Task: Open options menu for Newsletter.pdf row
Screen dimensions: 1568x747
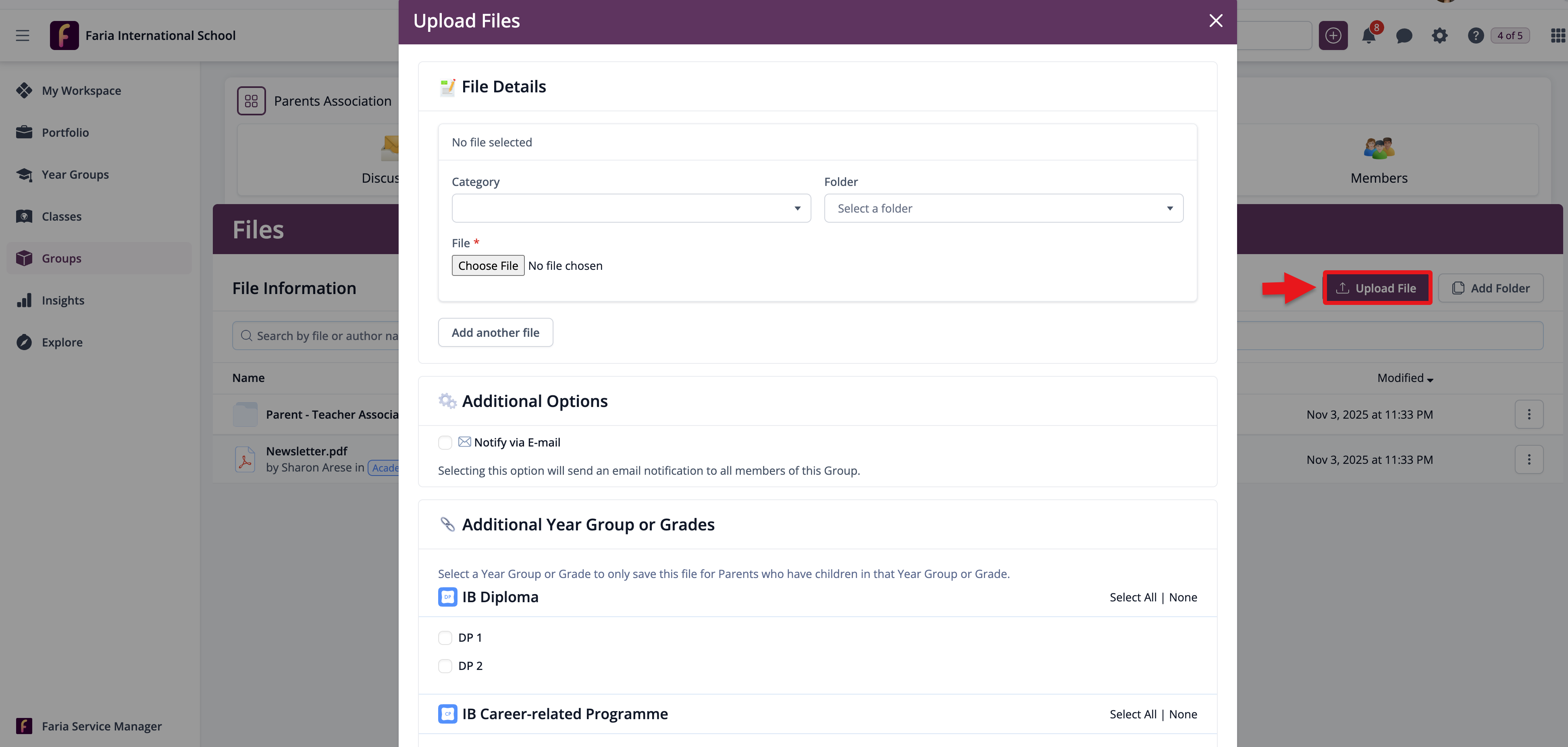Action: click(1528, 459)
